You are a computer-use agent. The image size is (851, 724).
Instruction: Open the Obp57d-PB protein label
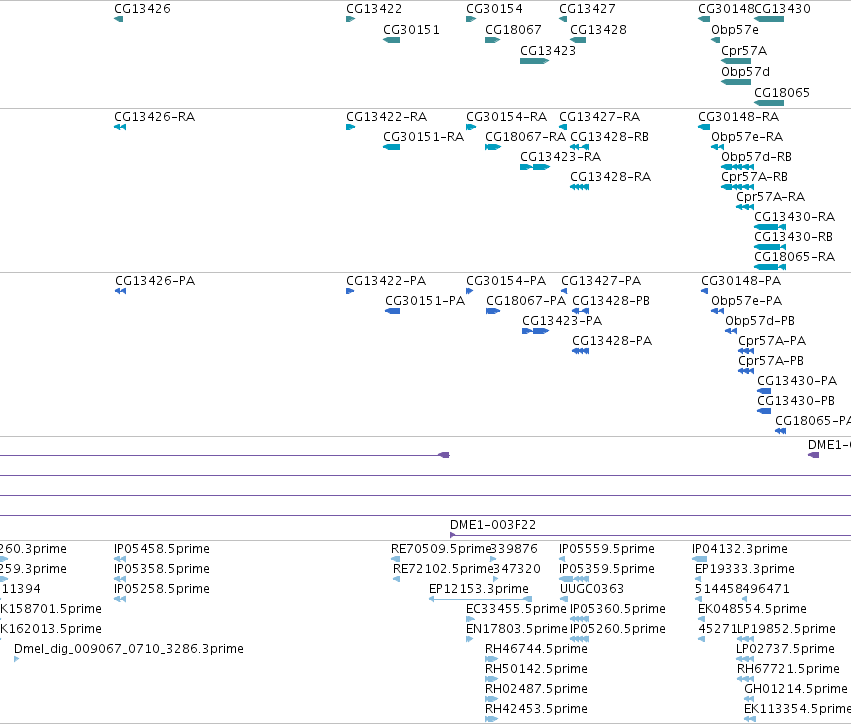click(x=760, y=321)
